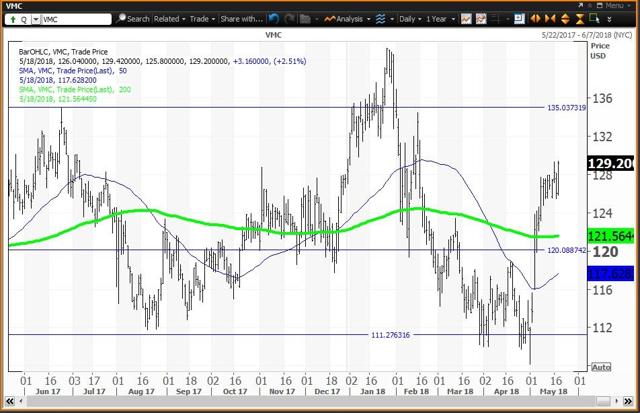
Task: Click the BarOHLC, VMC, Trade Price legend
Action: tap(63, 52)
